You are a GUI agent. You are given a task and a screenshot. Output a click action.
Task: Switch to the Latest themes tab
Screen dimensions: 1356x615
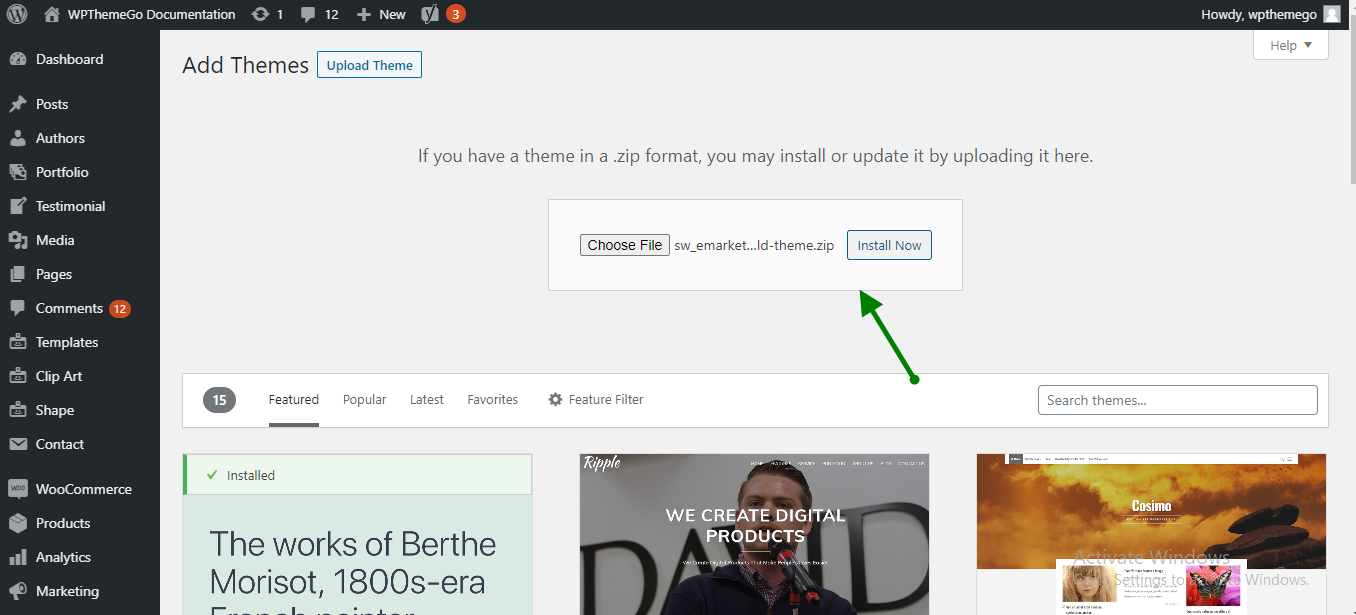click(x=427, y=399)
